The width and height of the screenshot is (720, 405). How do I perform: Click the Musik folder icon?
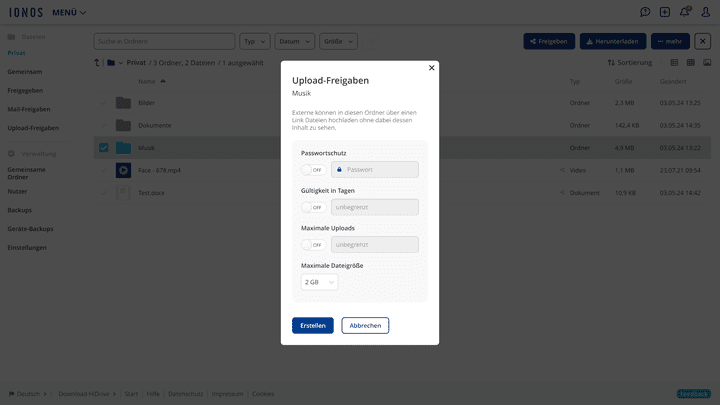(x=123, y=148)
